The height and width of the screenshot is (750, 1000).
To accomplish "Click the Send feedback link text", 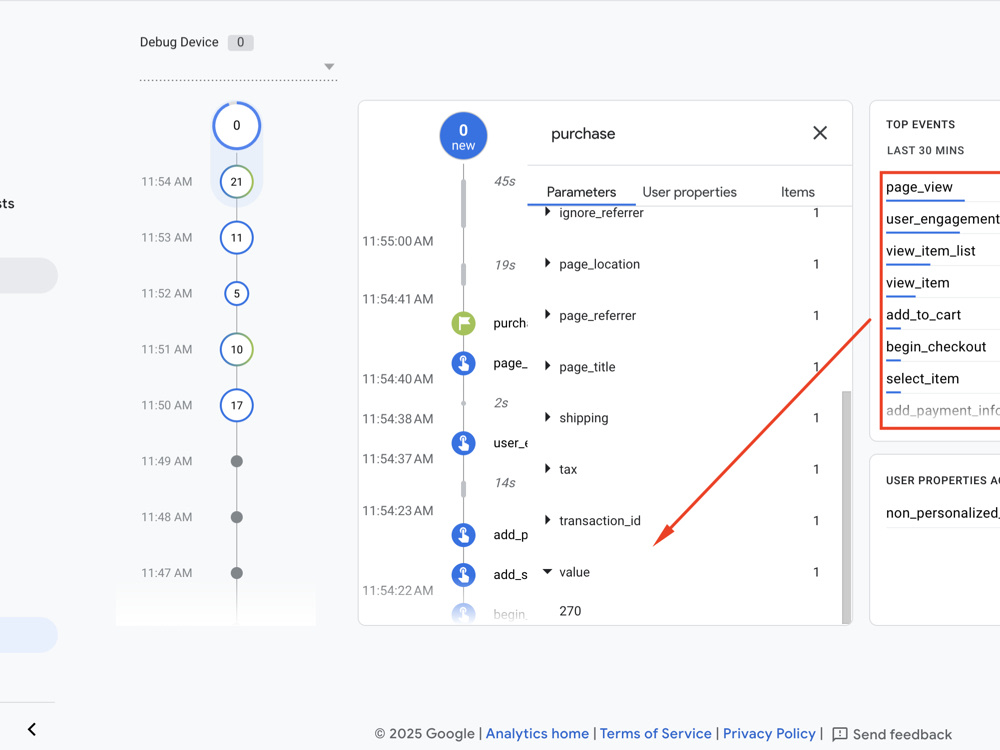I will (x=902, y=734).
